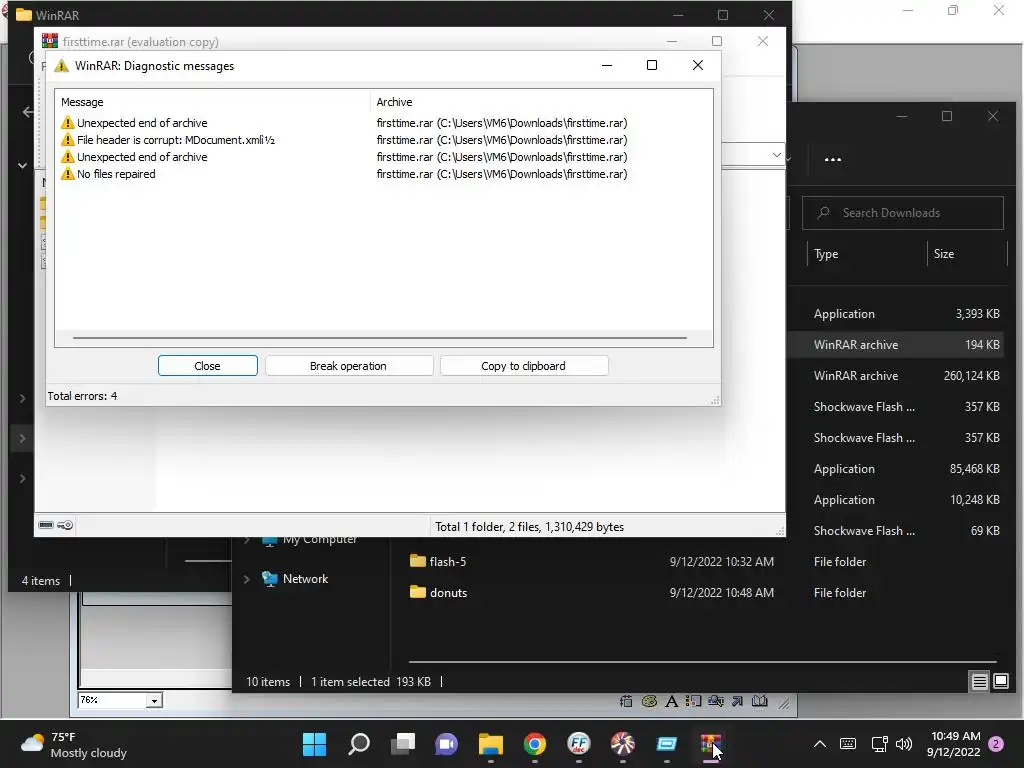Open the Windows Start menu
This screenshot has width=1024, height=768.
click(314, 744)
